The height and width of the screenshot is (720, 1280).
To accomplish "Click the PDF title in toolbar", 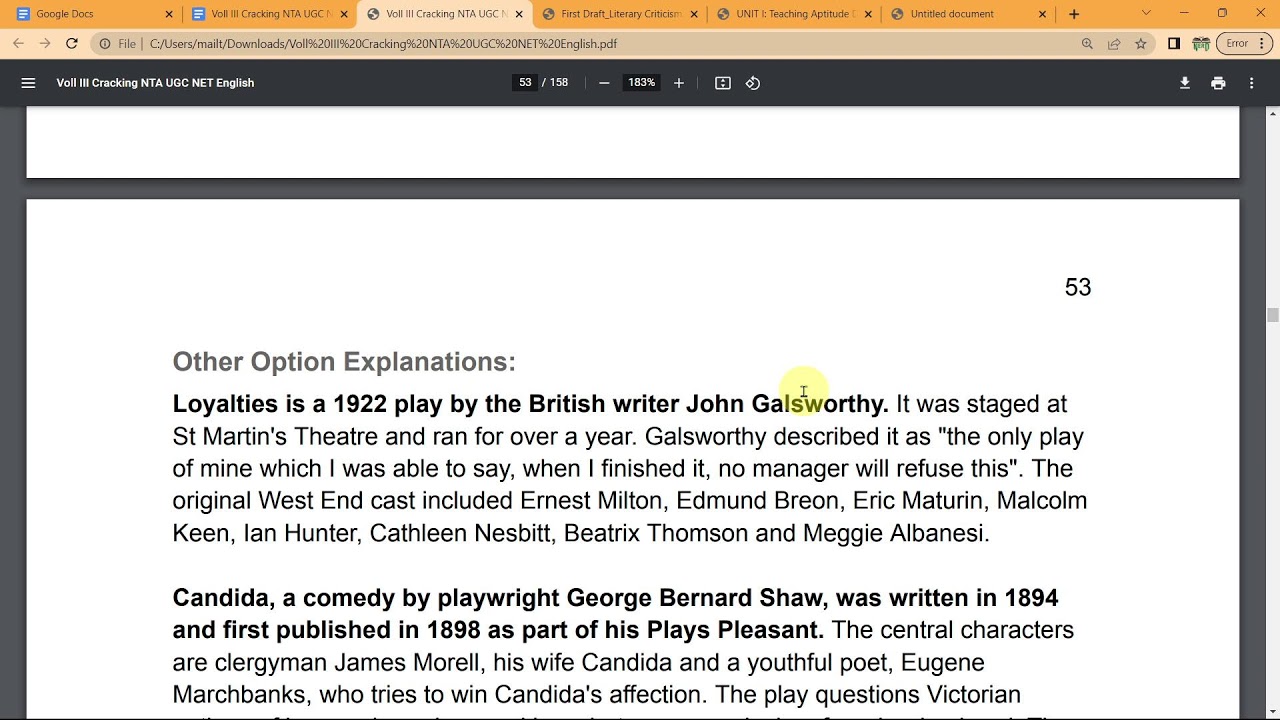I will (x=155, y=83).
